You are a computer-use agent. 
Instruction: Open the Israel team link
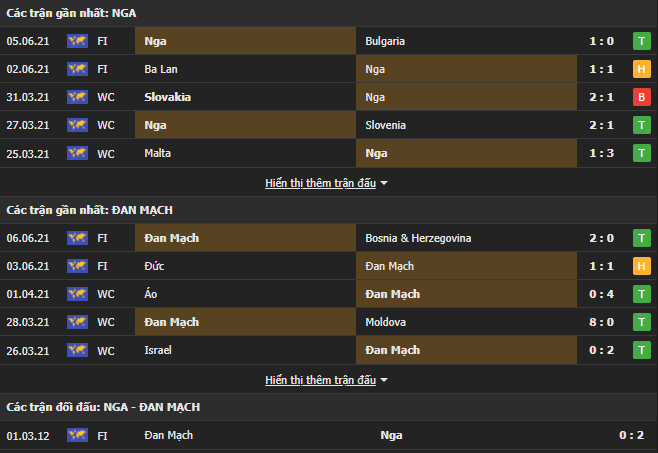point(158,350)
